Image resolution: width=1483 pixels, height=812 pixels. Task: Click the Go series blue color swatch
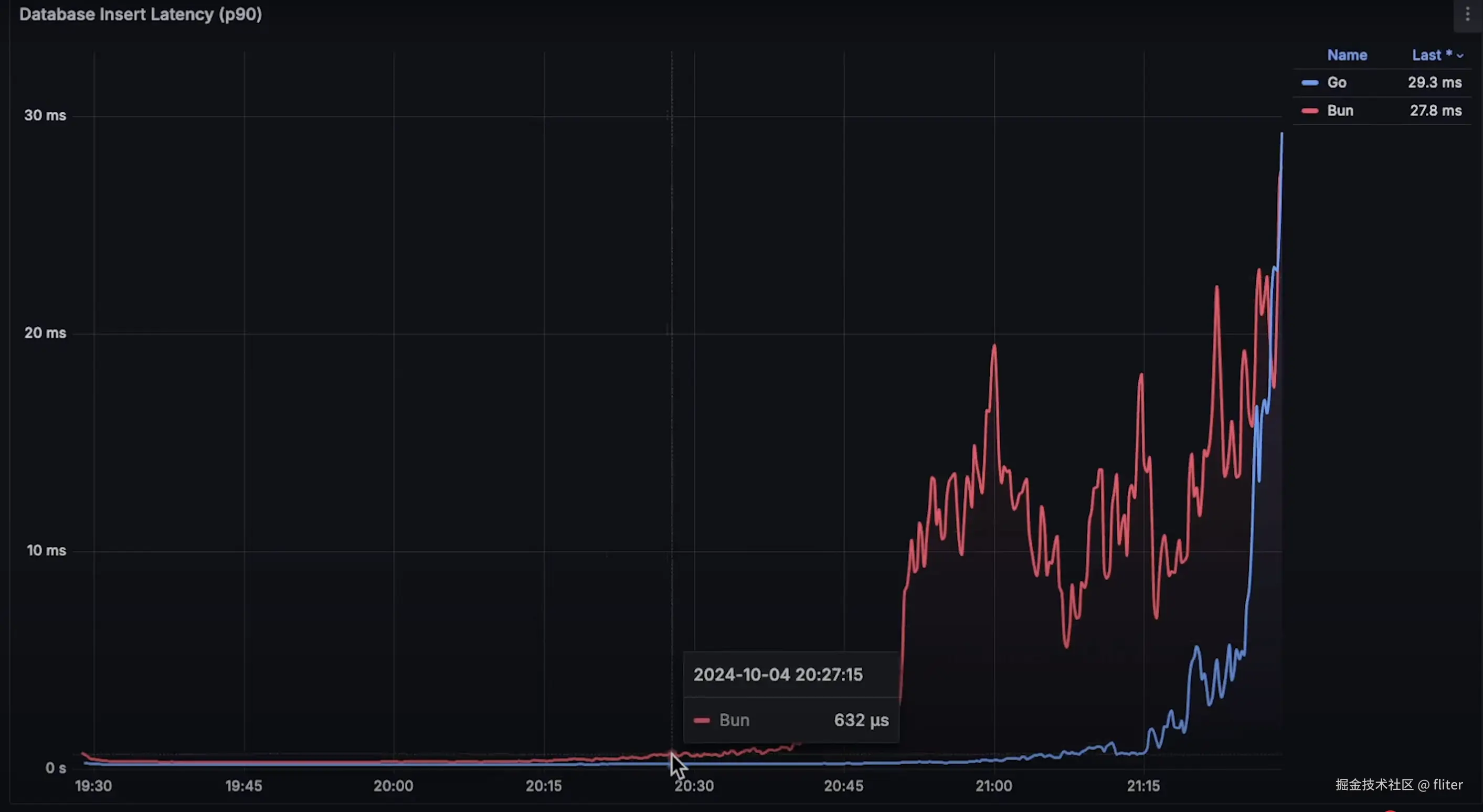1310,83
